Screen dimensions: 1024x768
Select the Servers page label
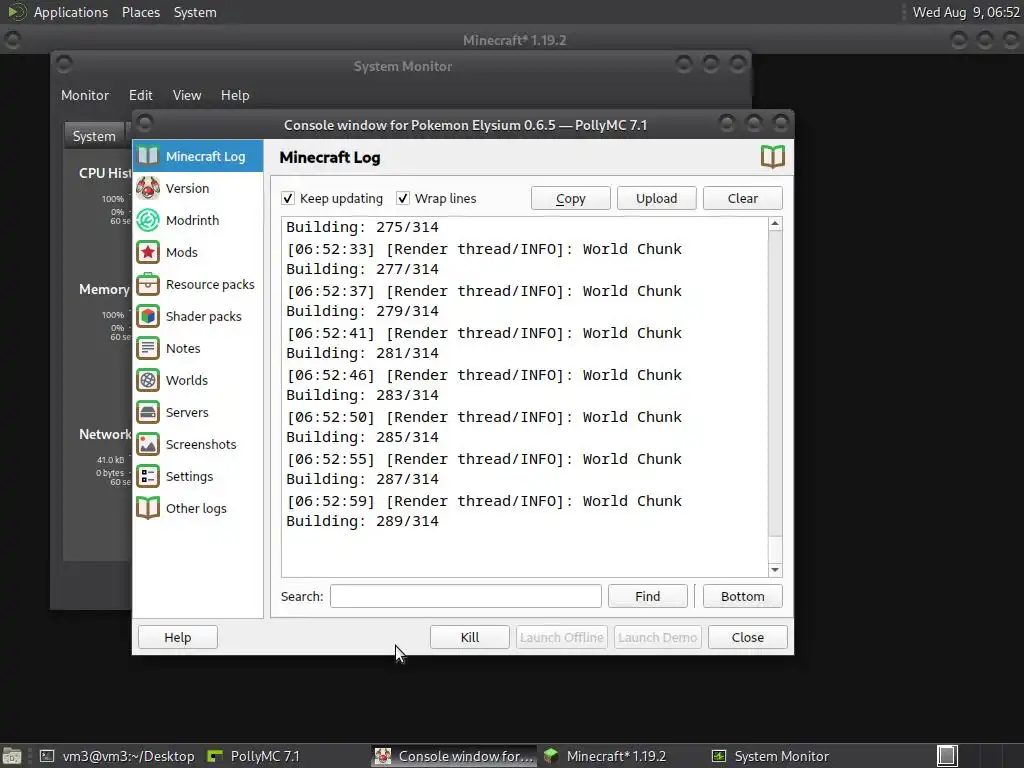pos(187,412)
